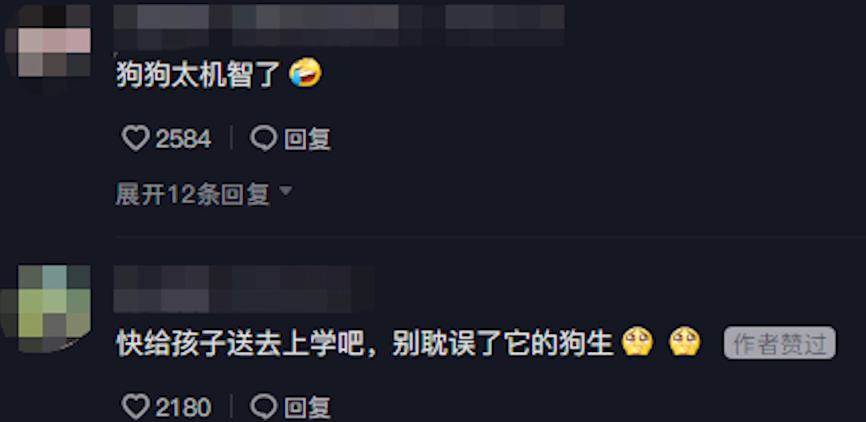
Task: Select the comment text 狗狗太机智了
Action: pyautogui.click(x=199, y=74)
